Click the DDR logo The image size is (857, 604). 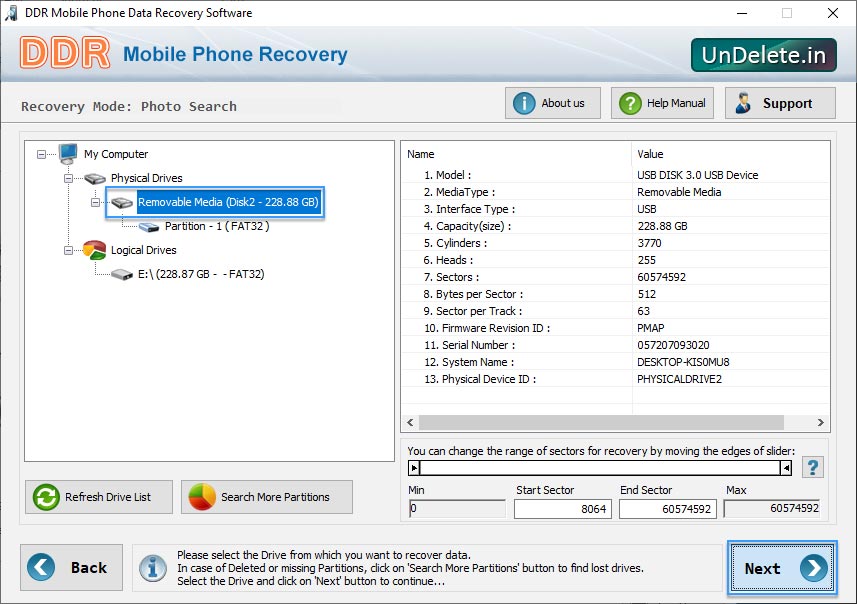[65, 53]
